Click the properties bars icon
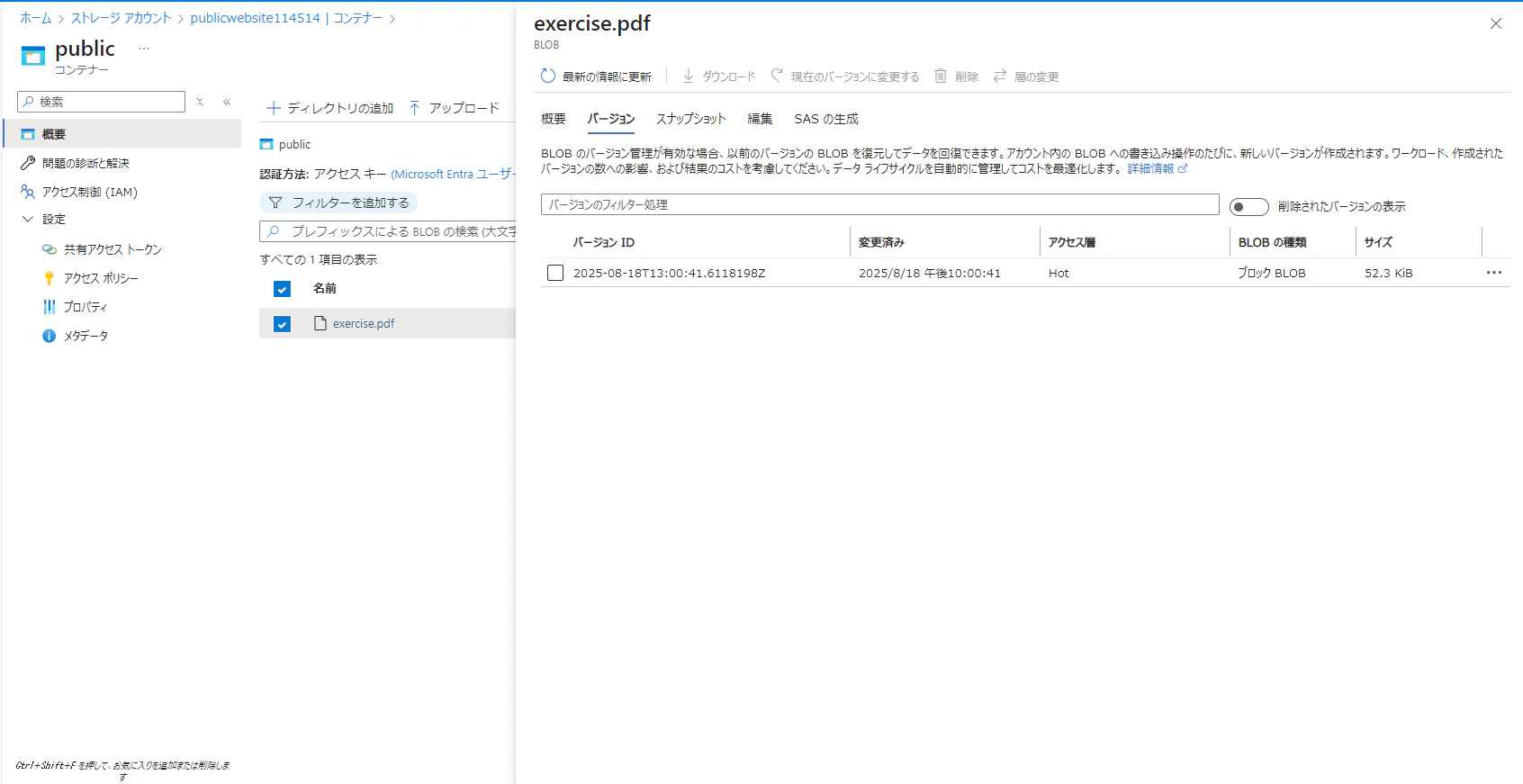 (x=50, y=307)
